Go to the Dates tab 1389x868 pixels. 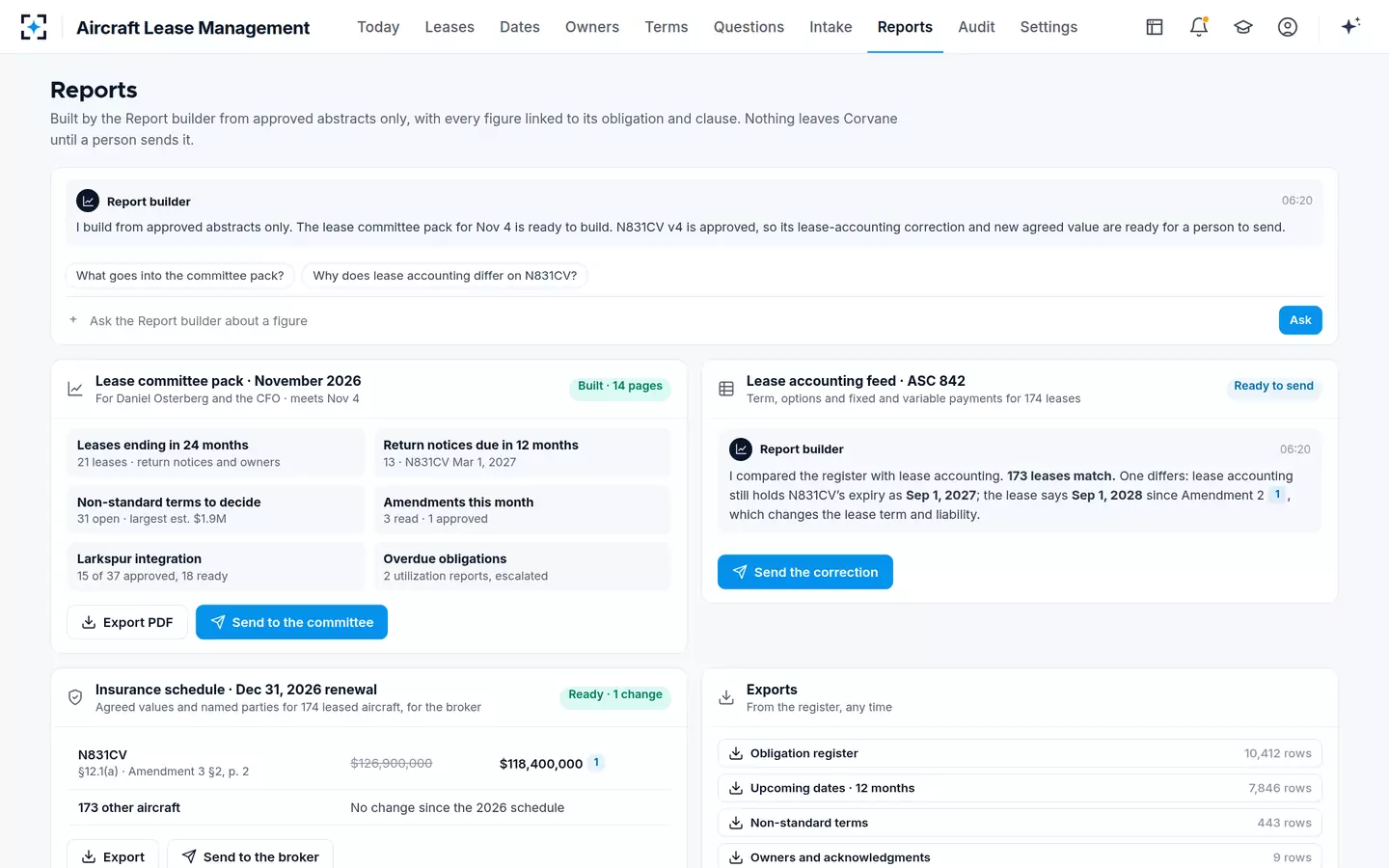520,27
